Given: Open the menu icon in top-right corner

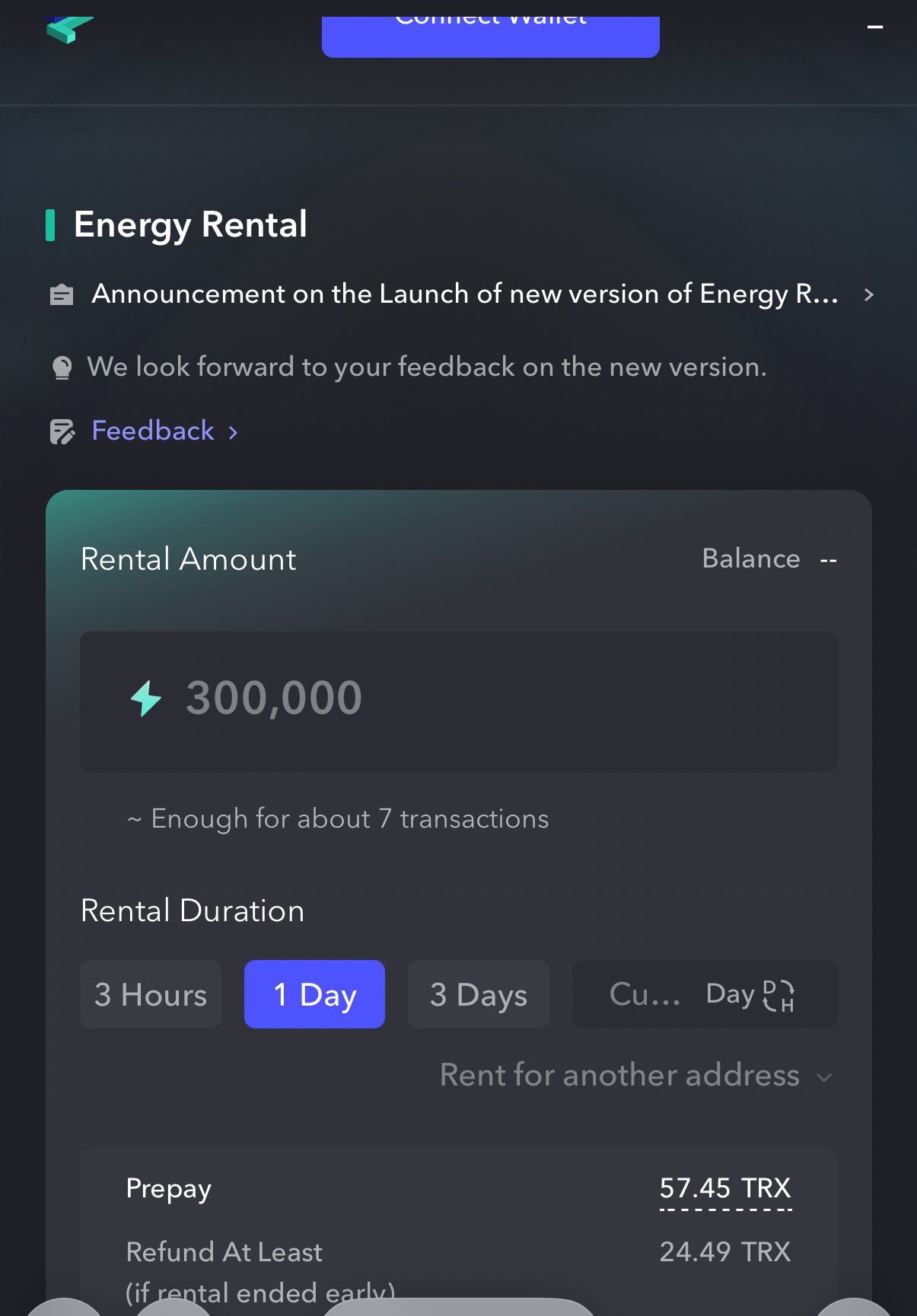Looking at the screenshot, I should pyautogui.click(x=875, y=27).
